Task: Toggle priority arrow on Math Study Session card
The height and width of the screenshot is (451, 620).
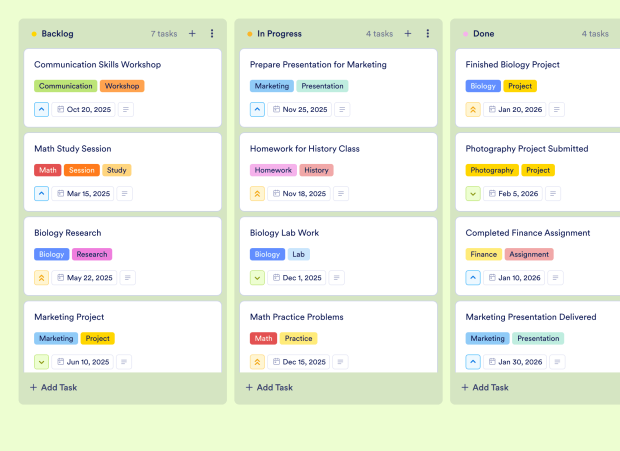Action: 42,194
